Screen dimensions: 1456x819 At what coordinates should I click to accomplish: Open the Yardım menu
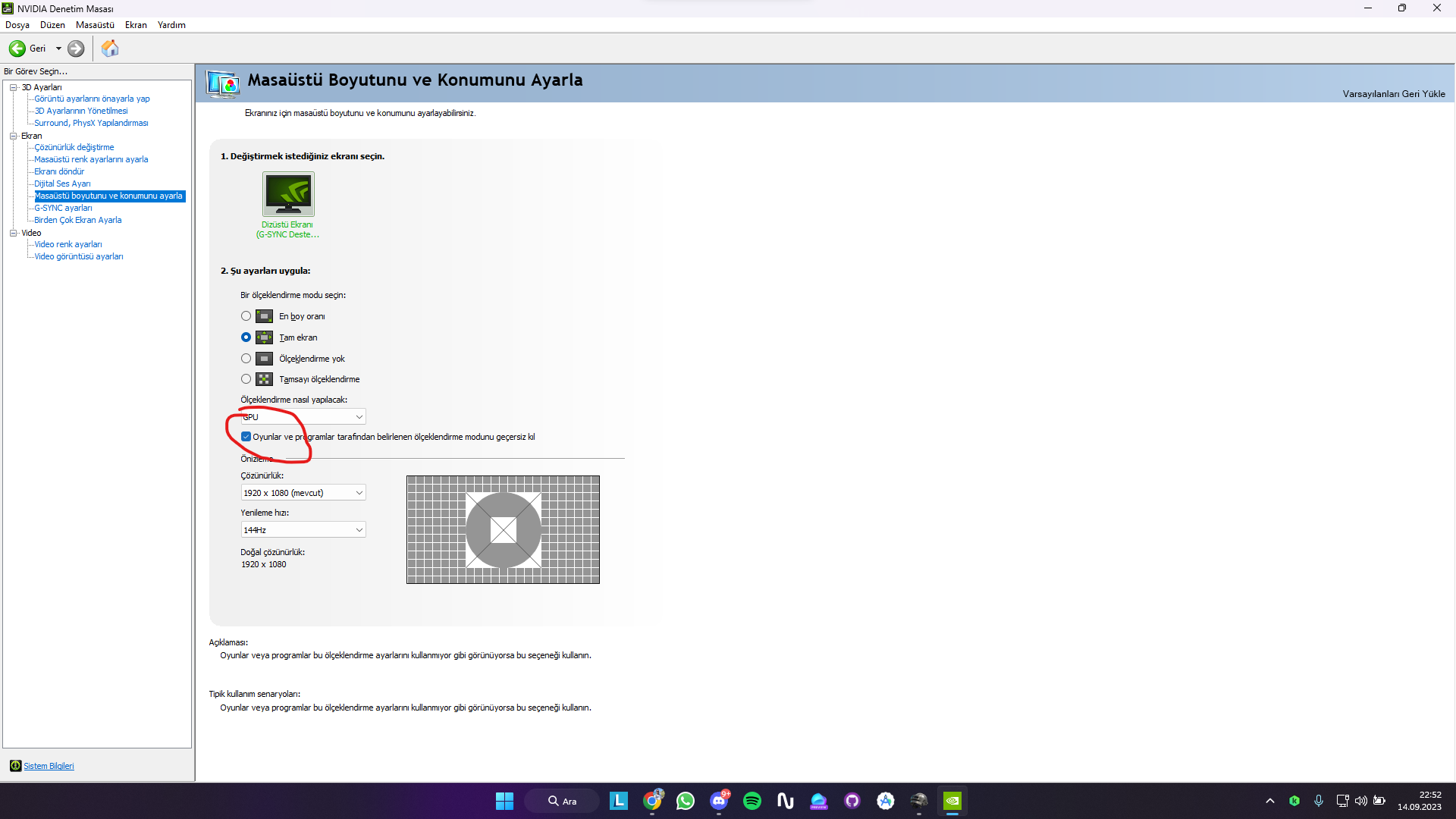point(171,25)
